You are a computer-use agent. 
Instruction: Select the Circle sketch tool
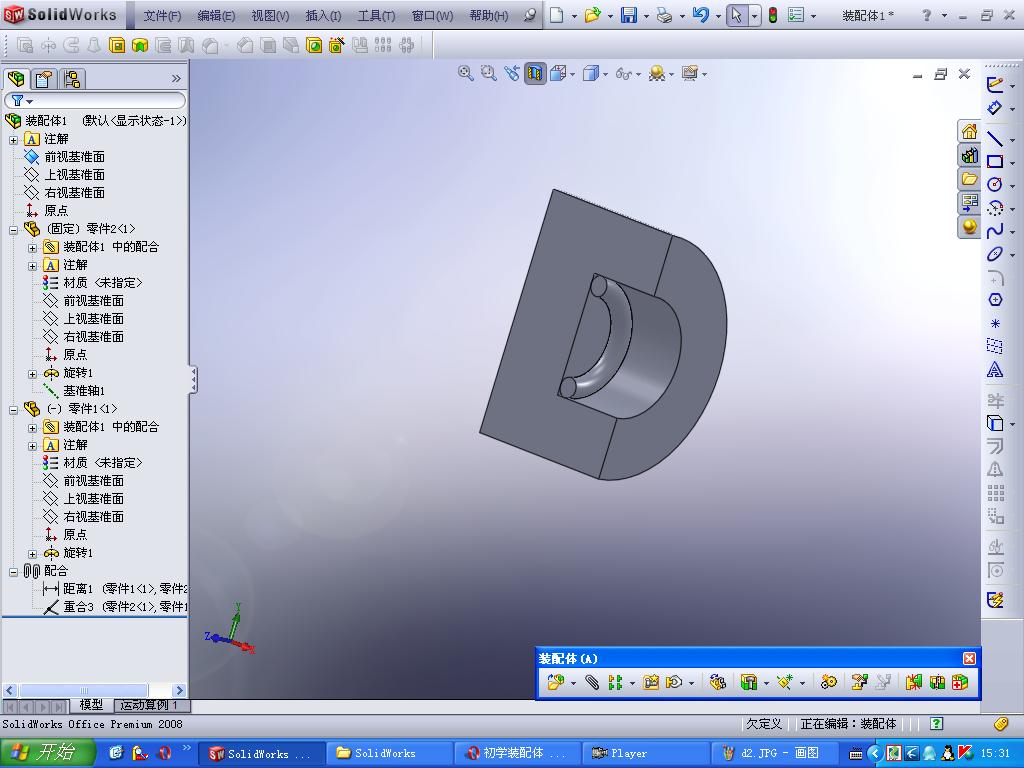pos(994,184)
